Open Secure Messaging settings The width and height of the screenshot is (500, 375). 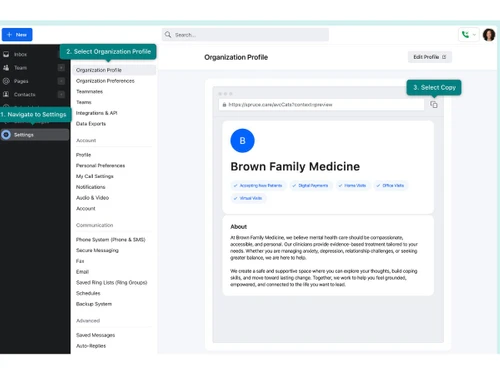pos(97,250)
